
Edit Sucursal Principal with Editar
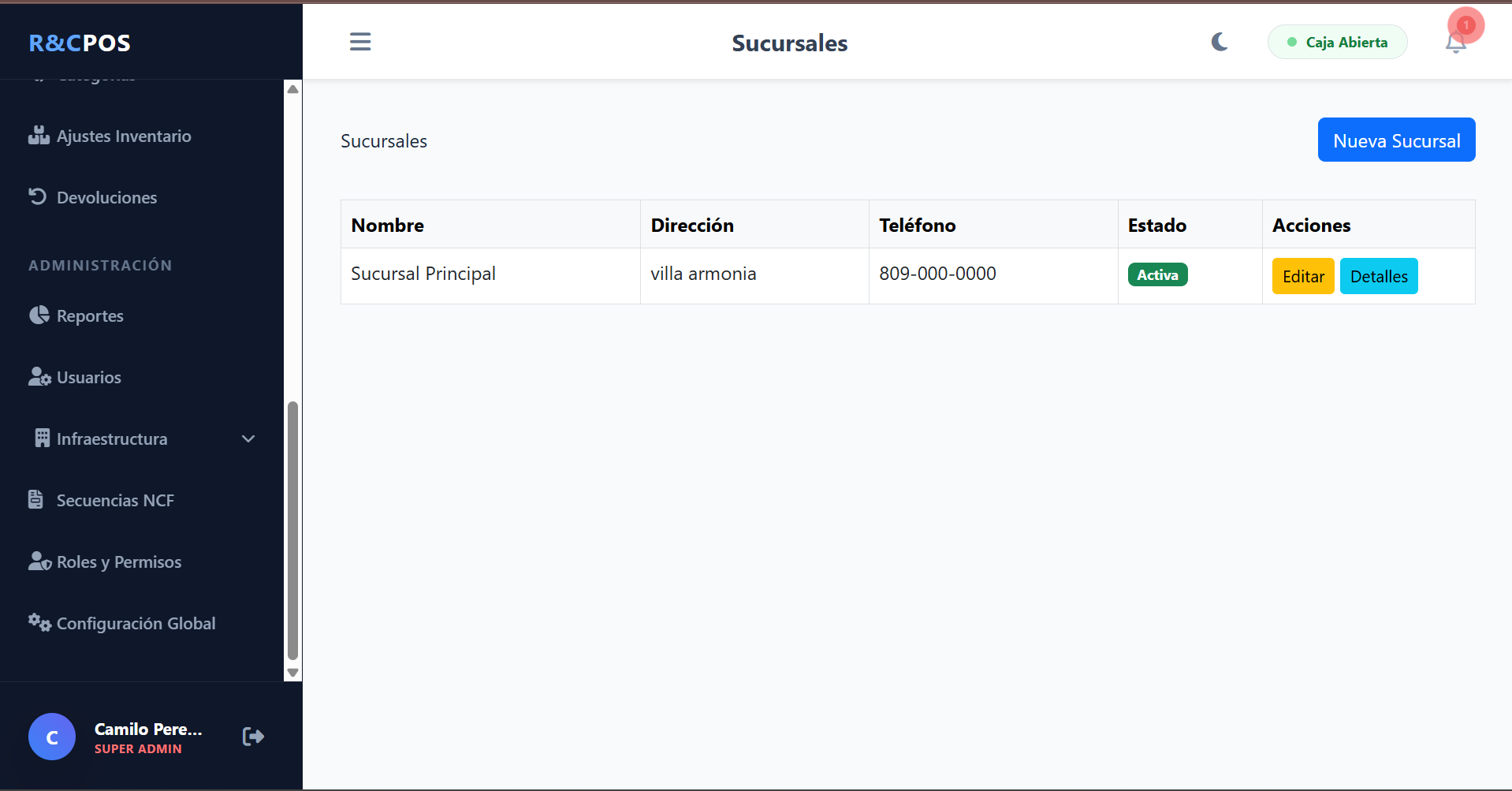click(x=1303, y=277)
